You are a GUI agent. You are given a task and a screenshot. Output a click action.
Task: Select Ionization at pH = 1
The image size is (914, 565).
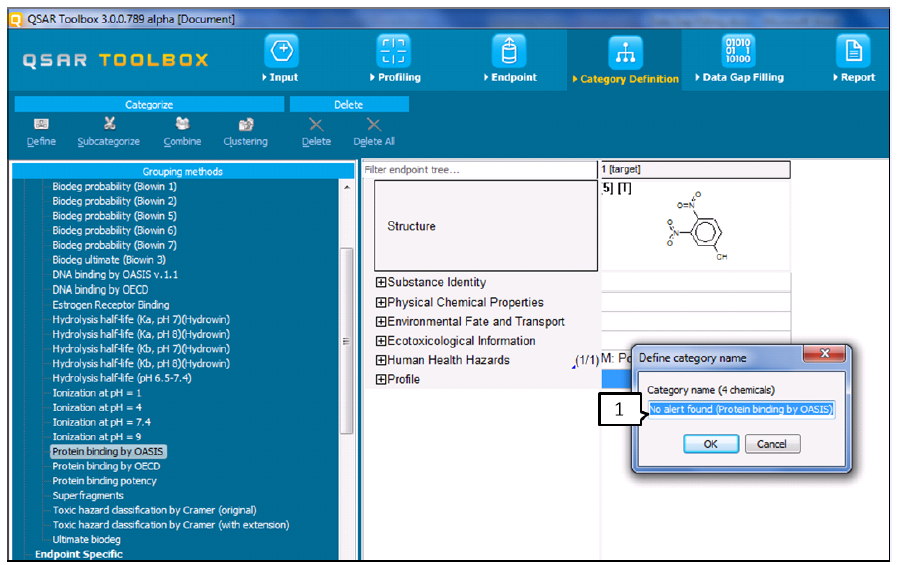[x=97, y=393]
